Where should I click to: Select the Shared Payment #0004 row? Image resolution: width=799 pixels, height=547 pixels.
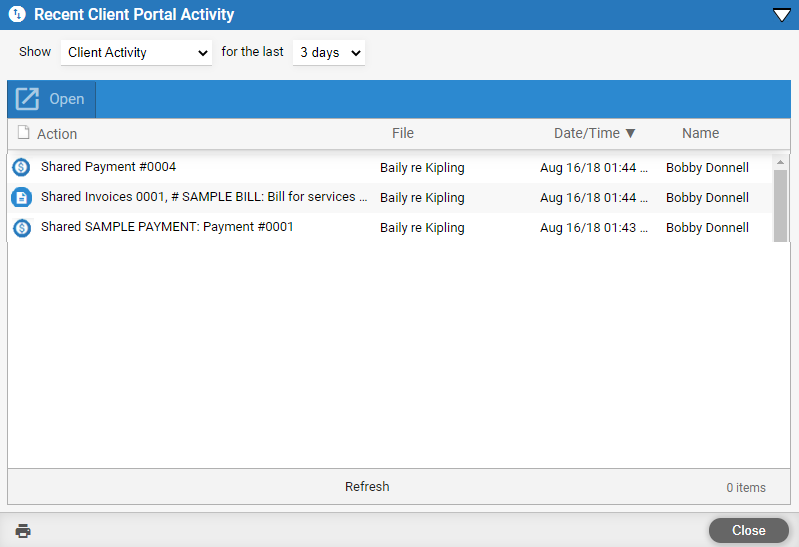coord(108,167)
